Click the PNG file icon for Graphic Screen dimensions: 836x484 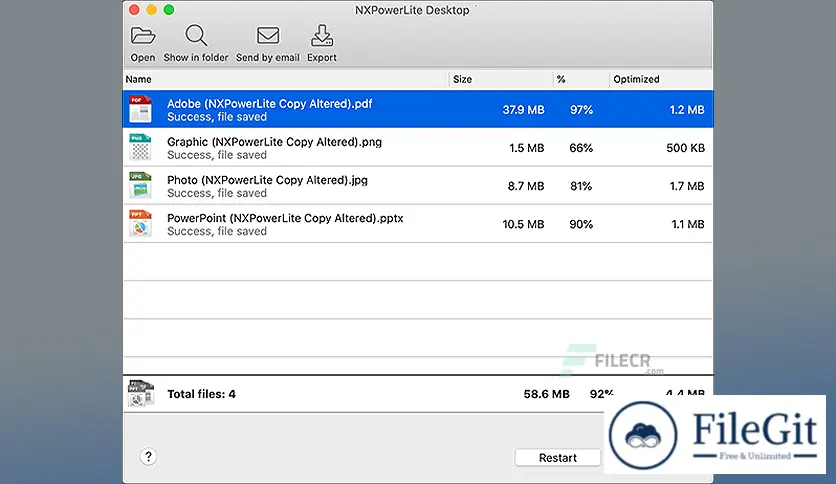pyautogui.click(x=140, y=148)
